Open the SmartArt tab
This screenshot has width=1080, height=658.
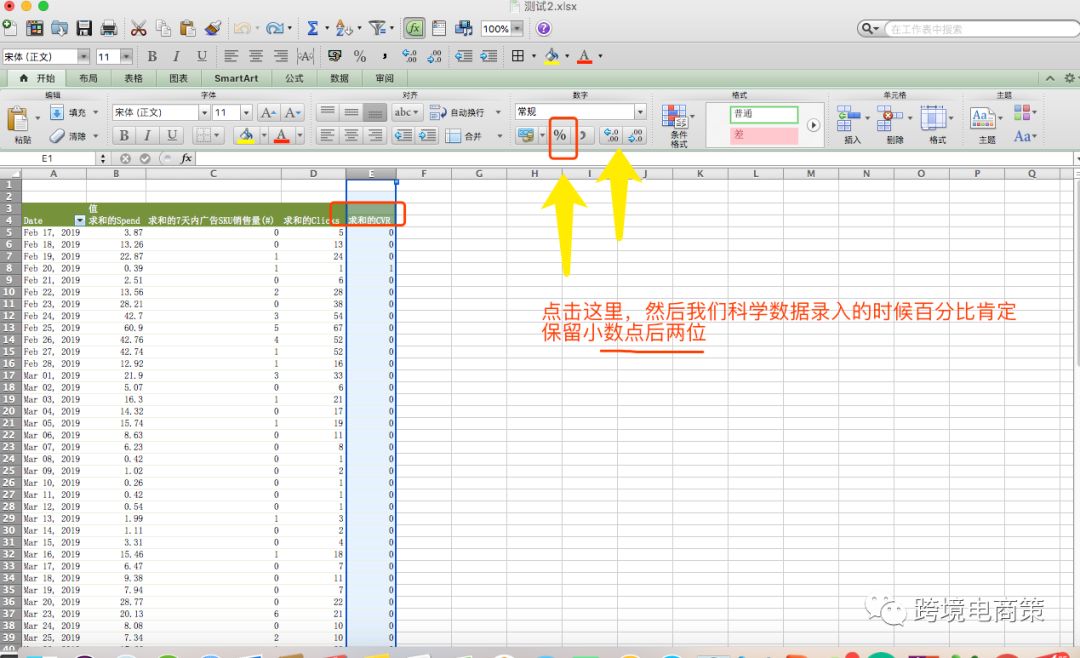pos(236,78)
